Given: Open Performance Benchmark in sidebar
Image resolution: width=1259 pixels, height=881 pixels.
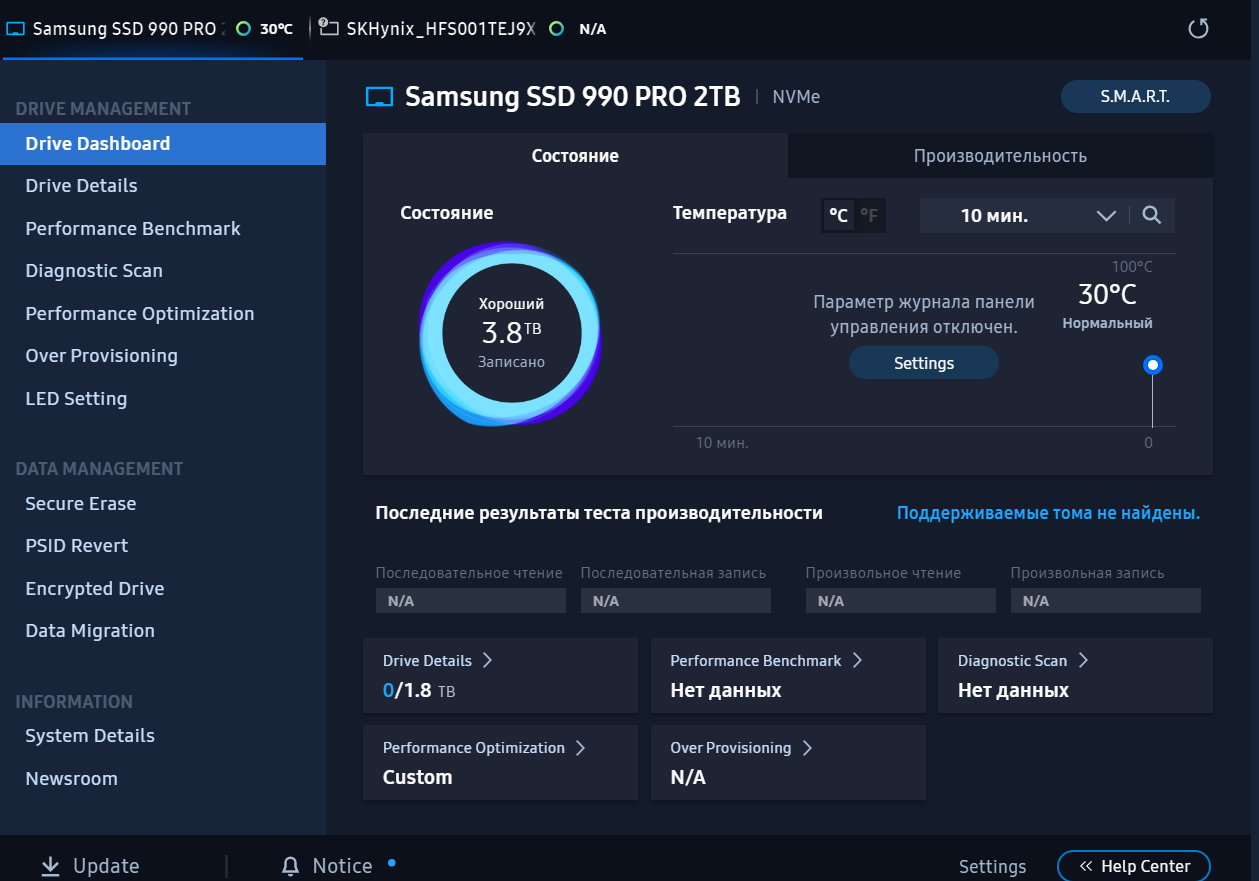Looking at the screenshot, I should 163,229.
